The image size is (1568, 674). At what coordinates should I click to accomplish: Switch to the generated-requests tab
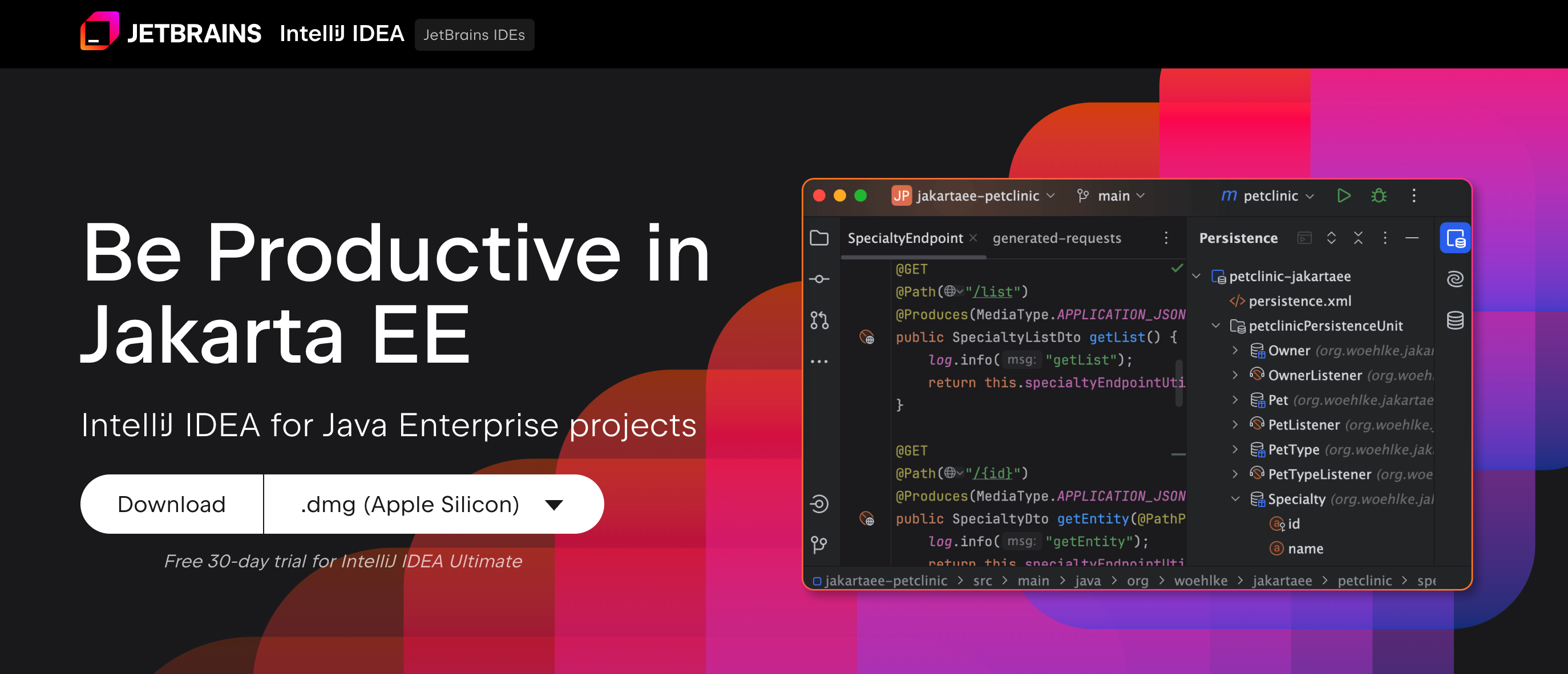[1057, 238]
